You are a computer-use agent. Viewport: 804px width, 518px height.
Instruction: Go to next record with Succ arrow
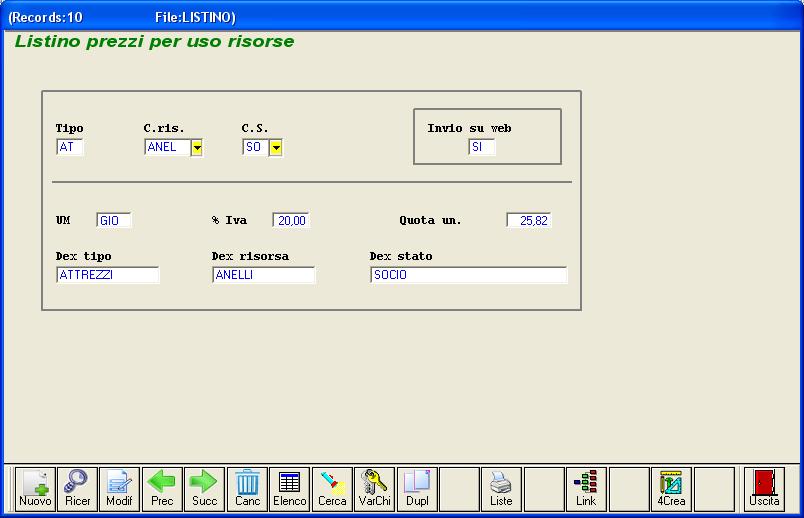pyautogui.click(x=204, y=488)
